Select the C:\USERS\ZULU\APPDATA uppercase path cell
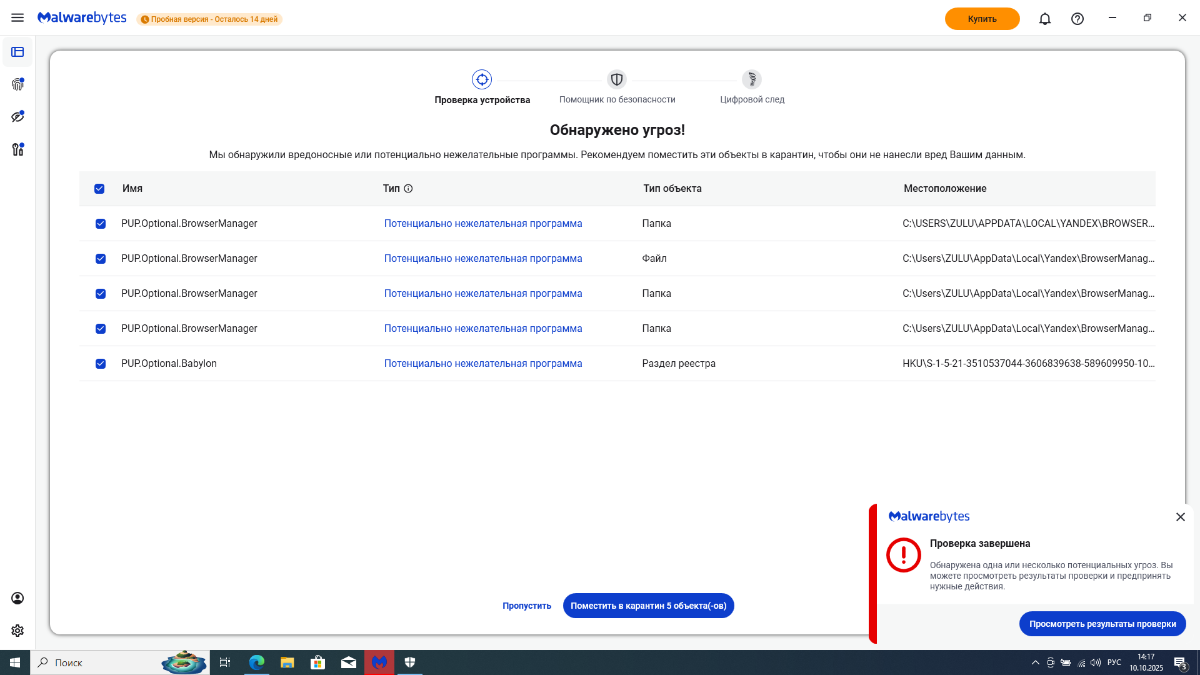 coord(1028,224)
